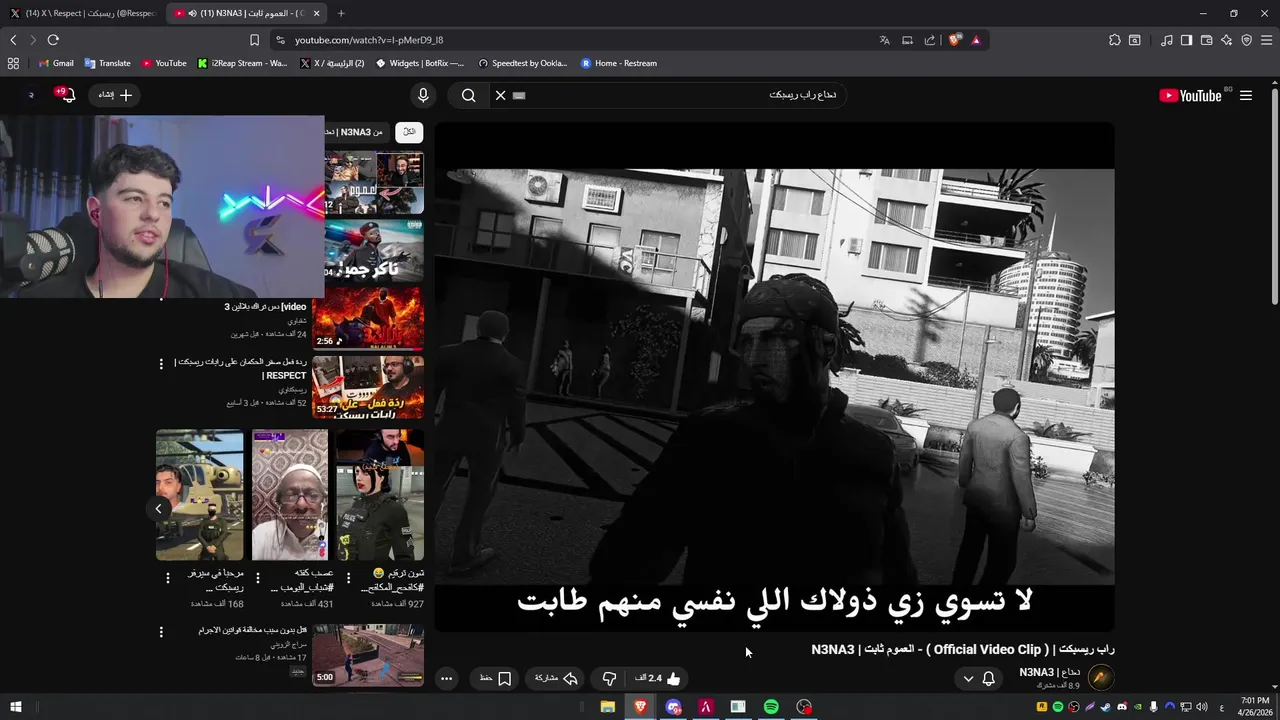This screenshot has height=720, width=1280.
Task: Open Gmail bookmark
Action: [x=56, y=63]
